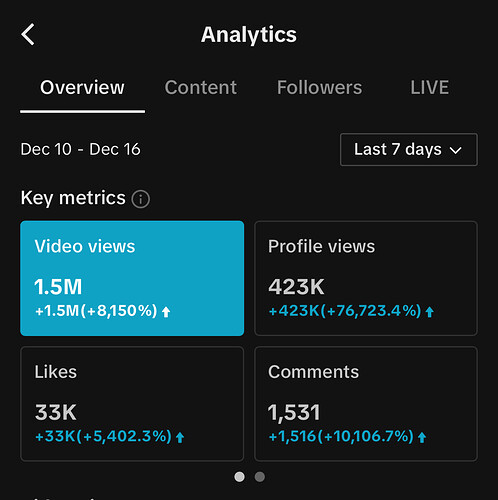Tap the Likes increase arrow icon
The image size is (498, 500).
point(180,438)
